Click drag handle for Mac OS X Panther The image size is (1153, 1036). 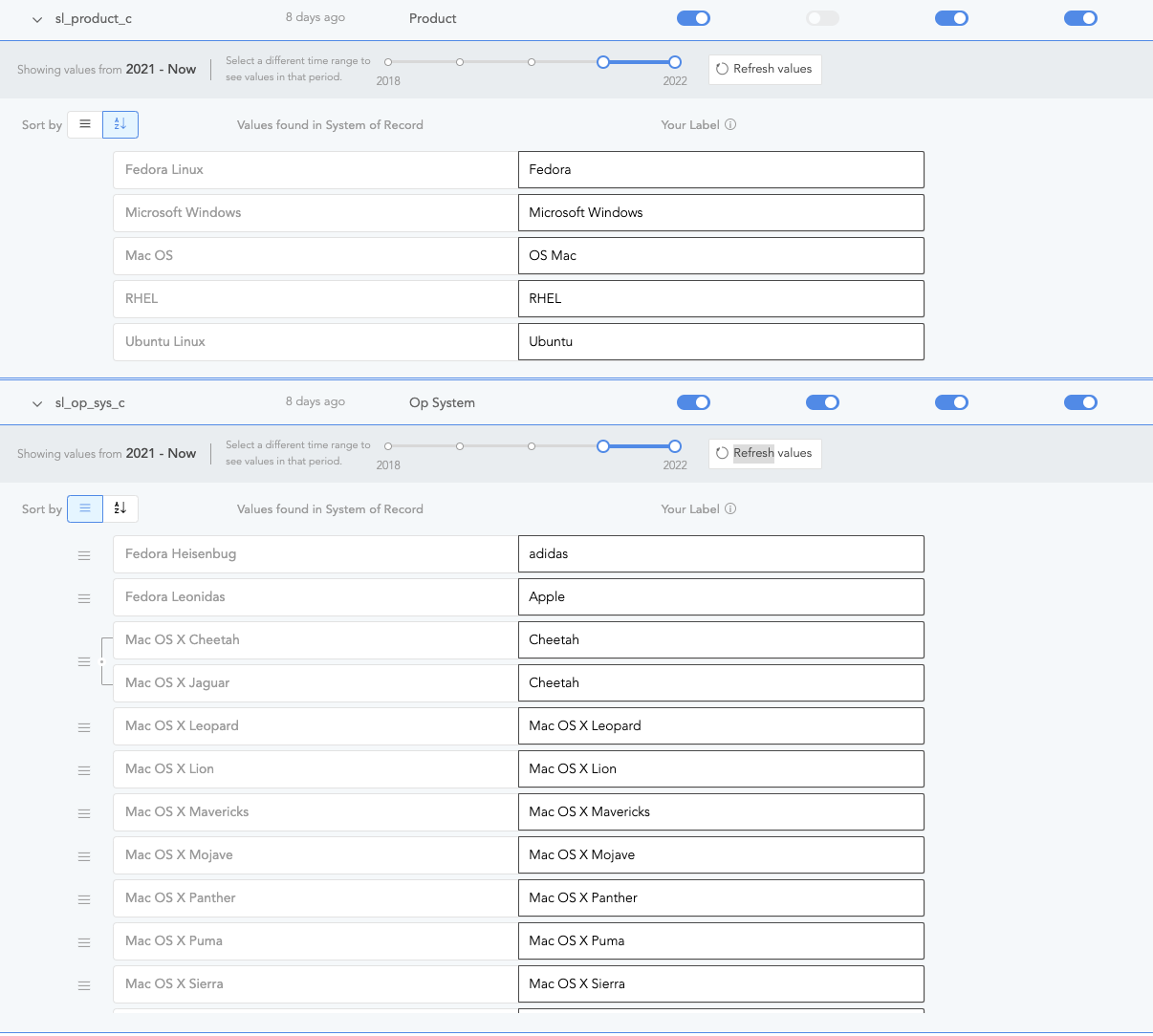pos(84,899)
